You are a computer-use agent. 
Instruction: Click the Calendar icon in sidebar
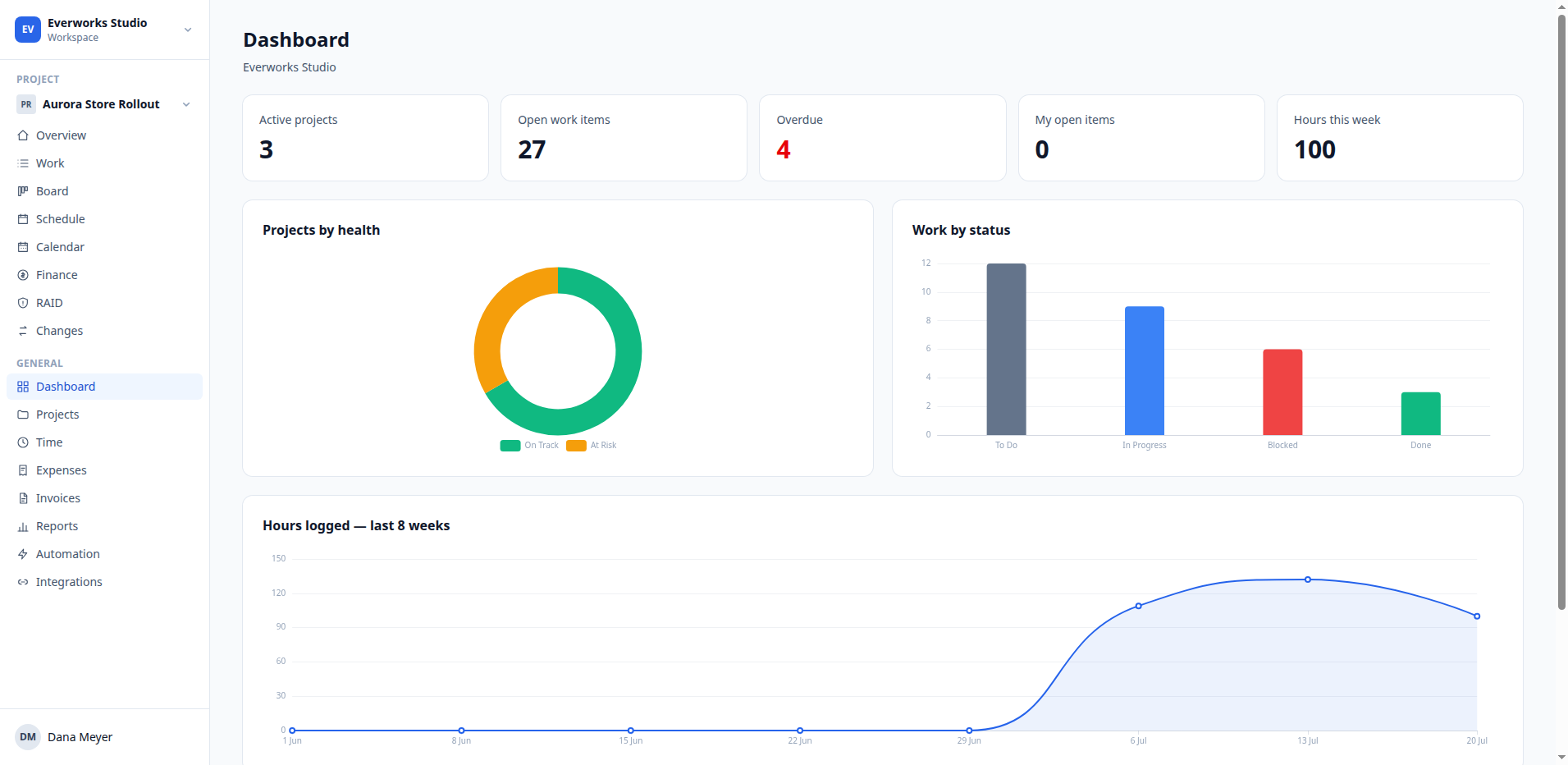pyautogui.click(x=23, y=247)
